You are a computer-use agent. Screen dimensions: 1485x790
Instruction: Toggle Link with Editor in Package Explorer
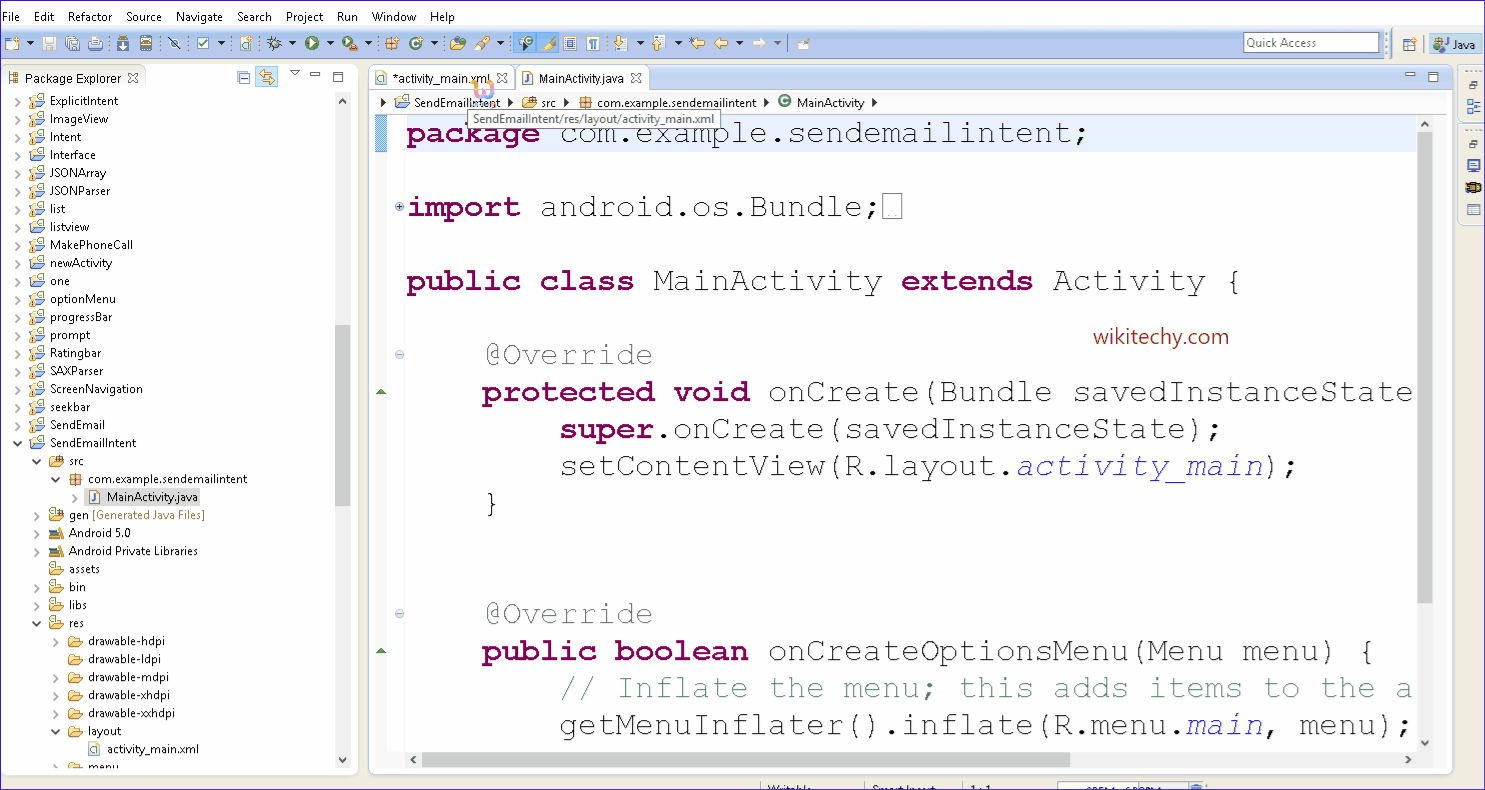266,77
